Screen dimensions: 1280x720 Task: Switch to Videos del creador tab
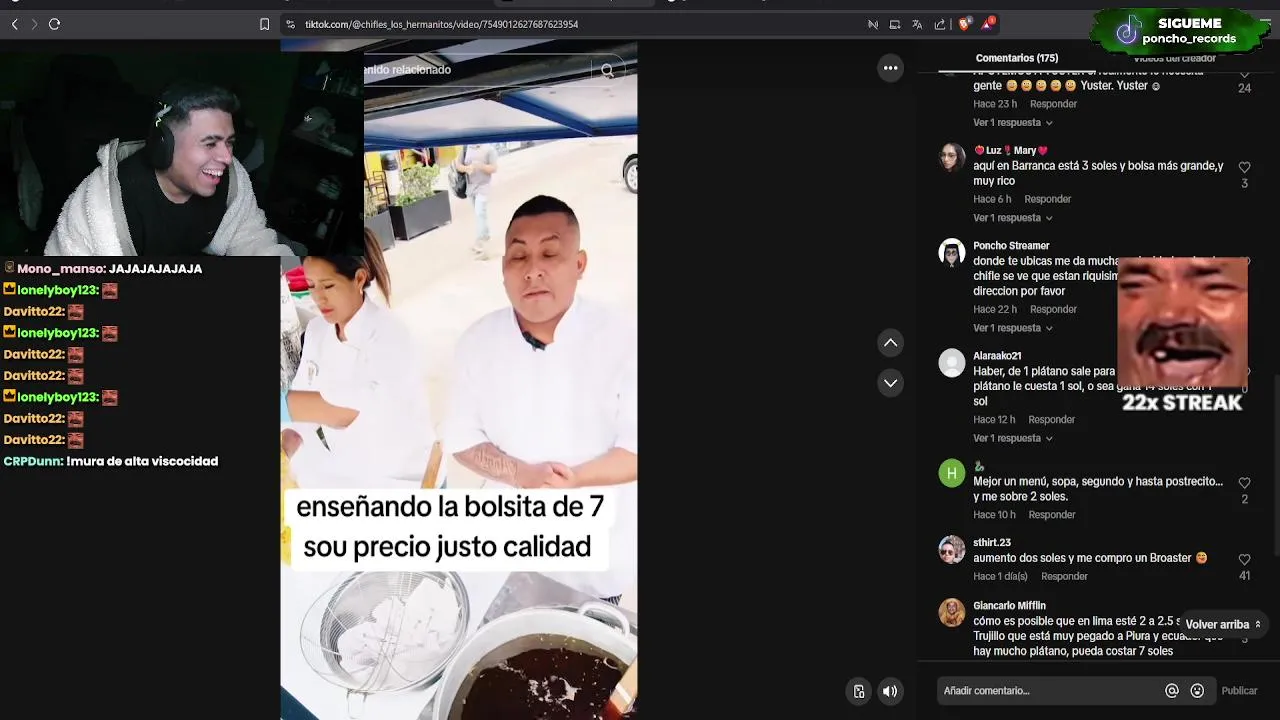pyautogui.click(x=1174, y=58)
